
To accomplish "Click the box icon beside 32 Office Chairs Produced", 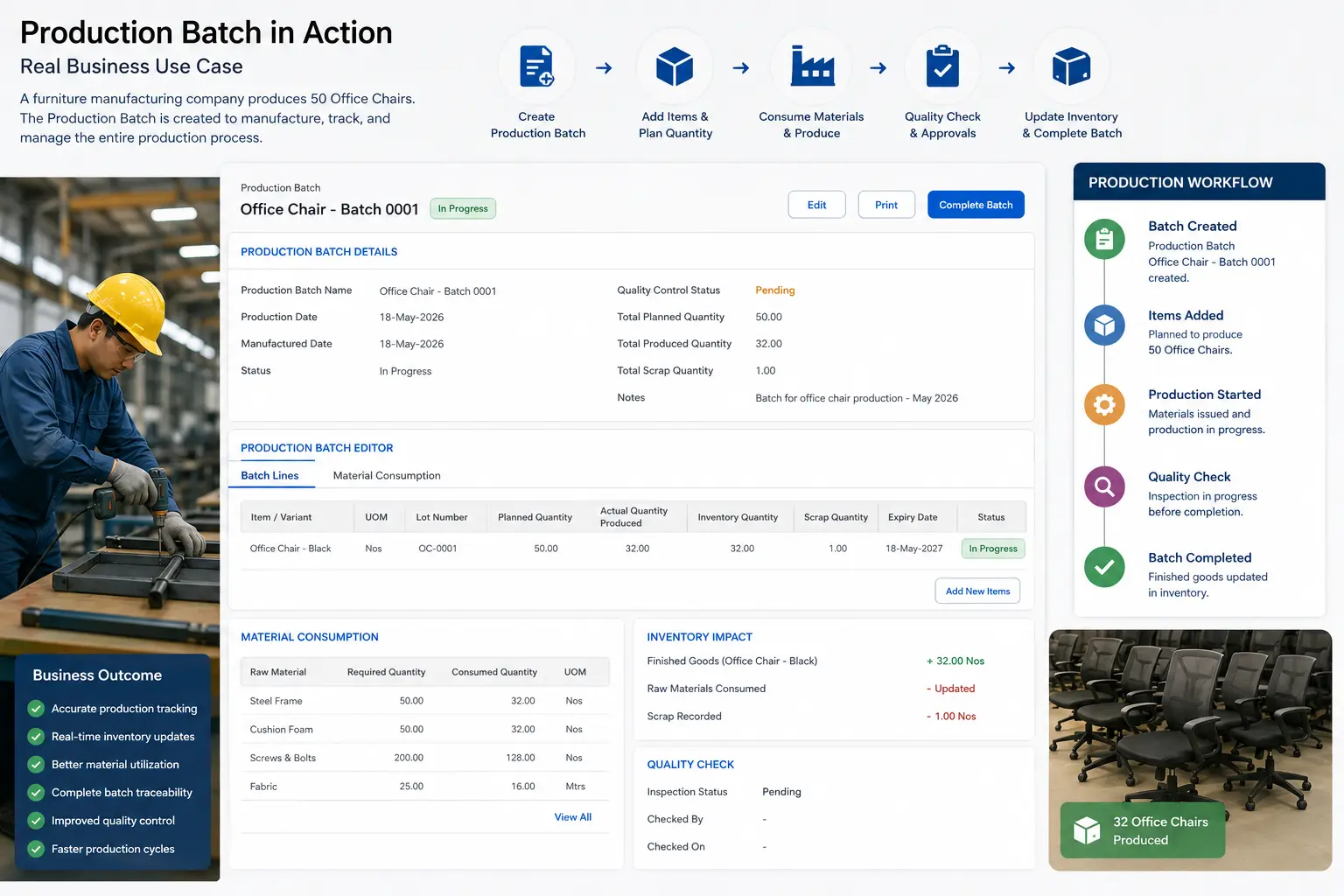I will click(x=1087, y=830).
